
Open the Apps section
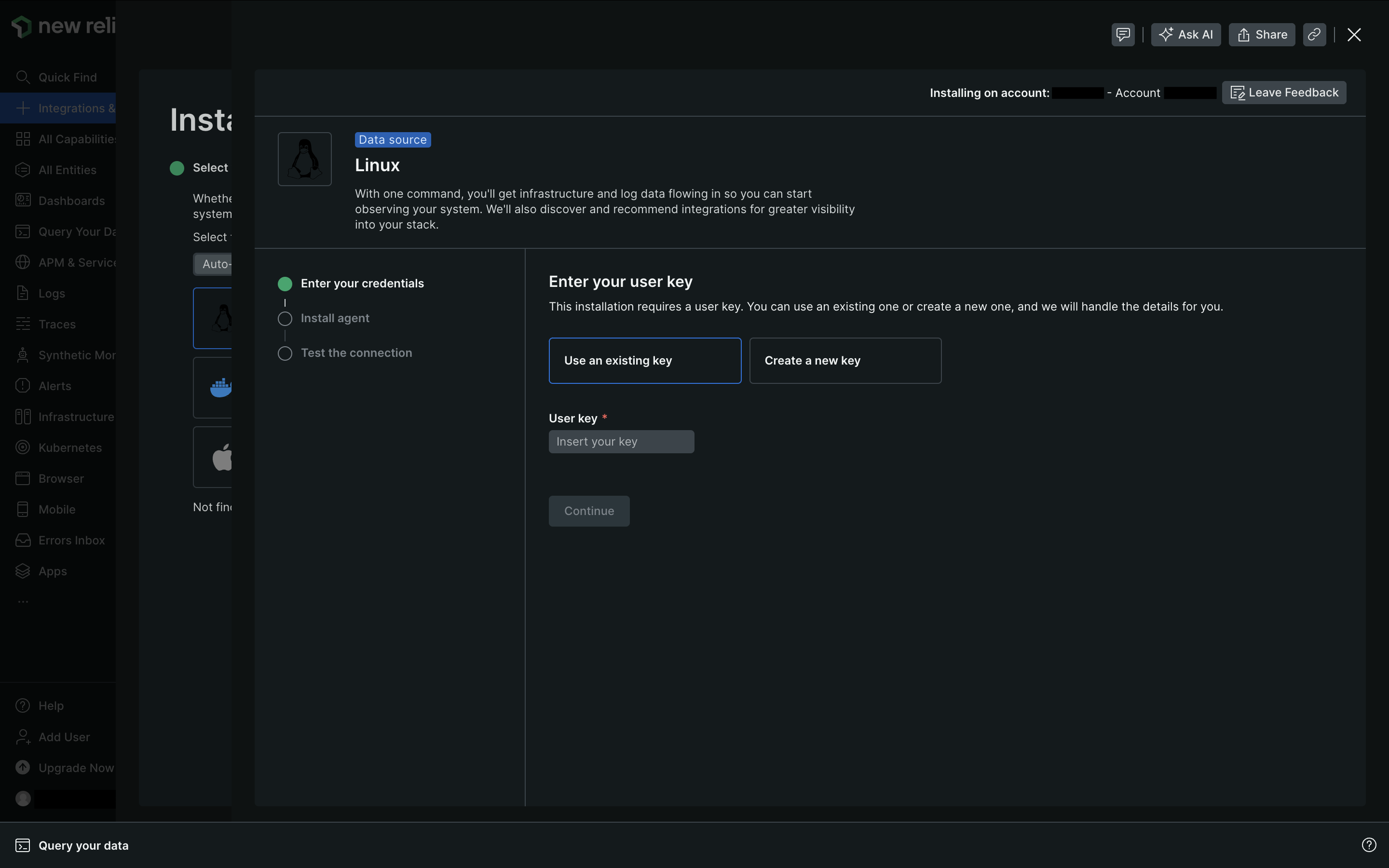(53, 570)
